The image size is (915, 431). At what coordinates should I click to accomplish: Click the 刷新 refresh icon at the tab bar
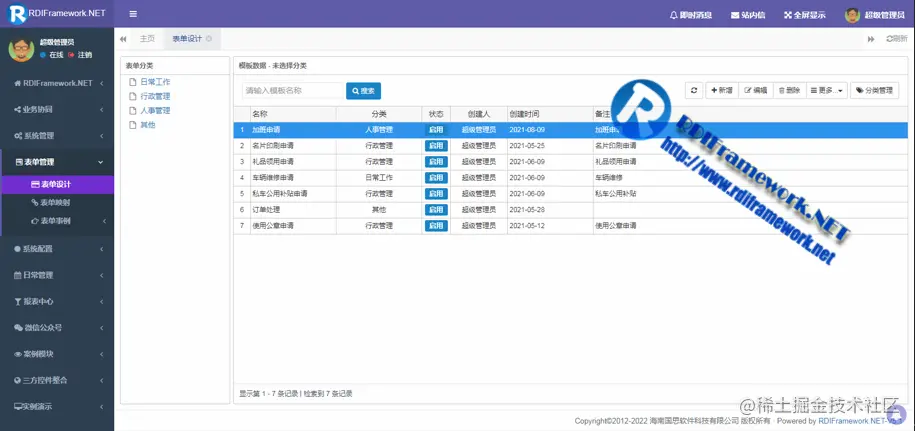click(897, 39)
